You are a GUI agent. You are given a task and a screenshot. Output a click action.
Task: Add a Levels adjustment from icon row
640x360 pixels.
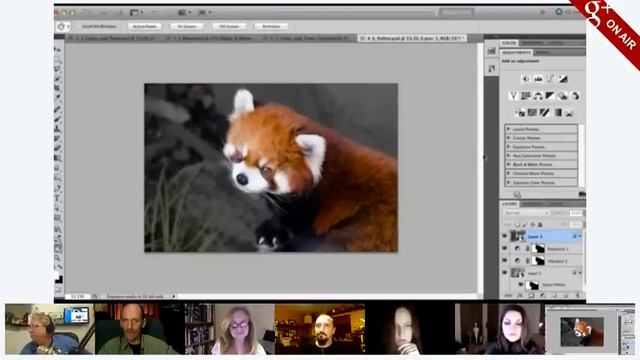point(538,79)
